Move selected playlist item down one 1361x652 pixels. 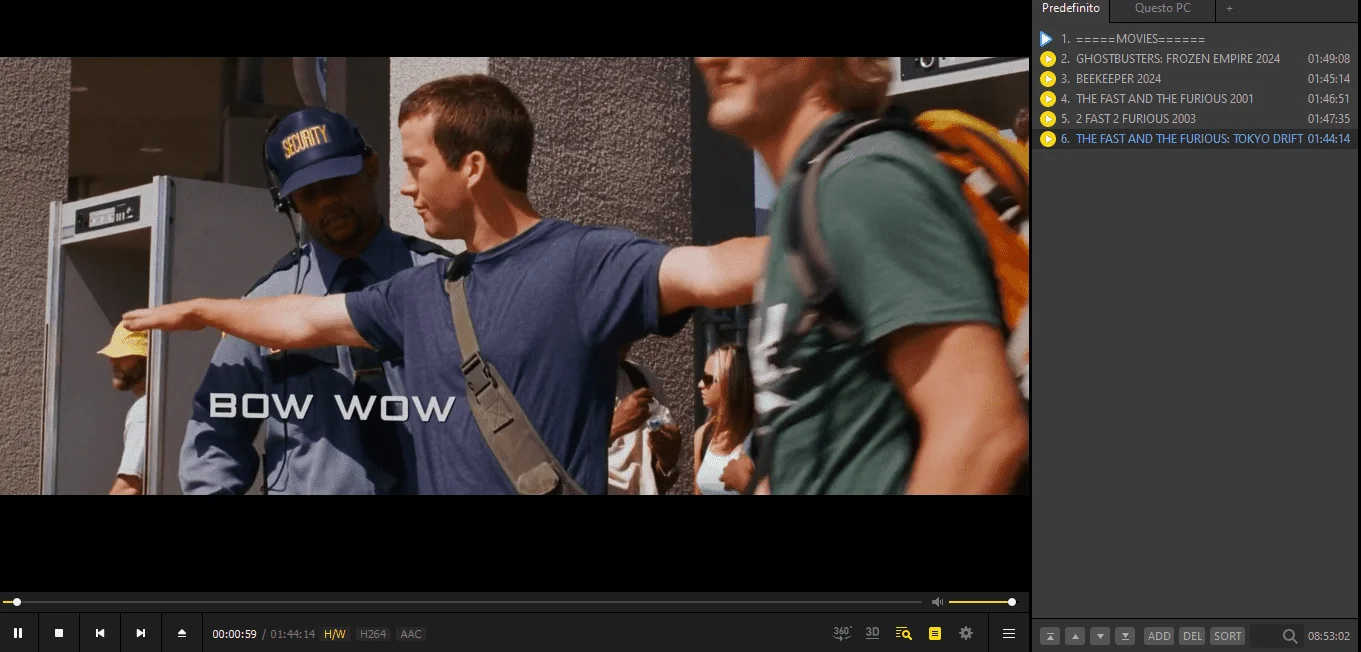1100,636
